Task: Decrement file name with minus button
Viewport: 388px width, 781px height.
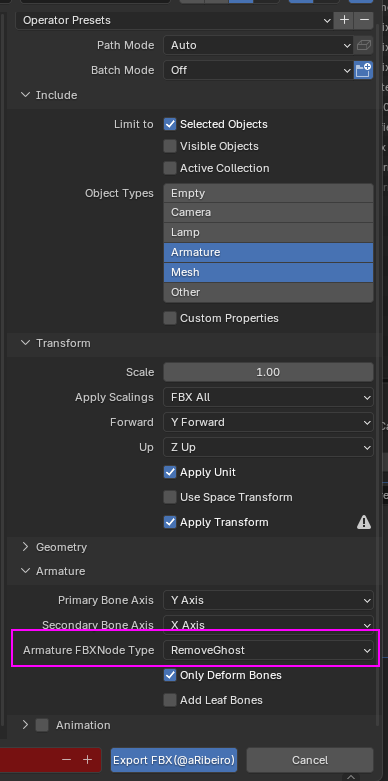Action: click(x=67, y=760)
